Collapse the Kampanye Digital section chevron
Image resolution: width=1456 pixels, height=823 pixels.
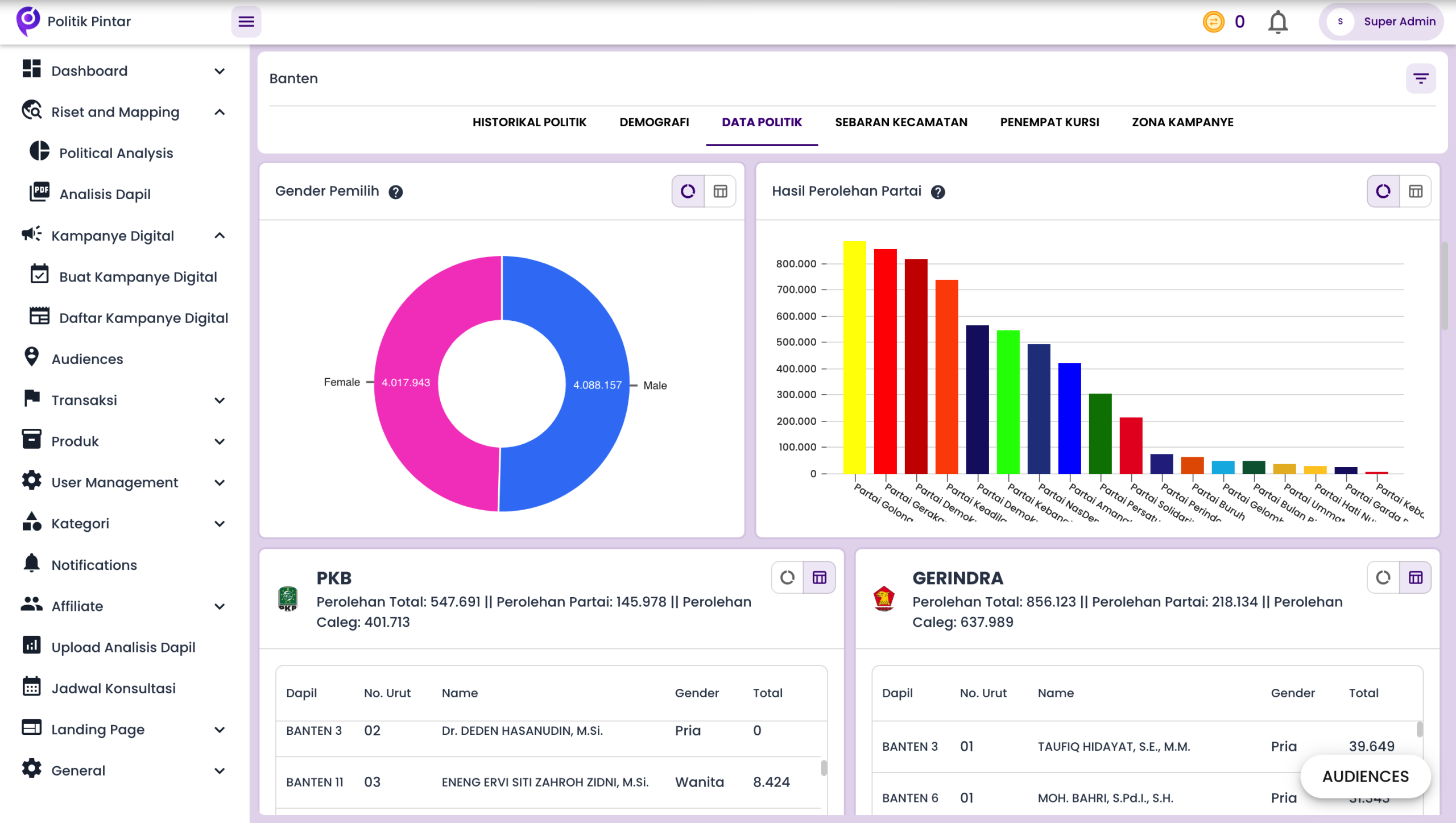220,235
